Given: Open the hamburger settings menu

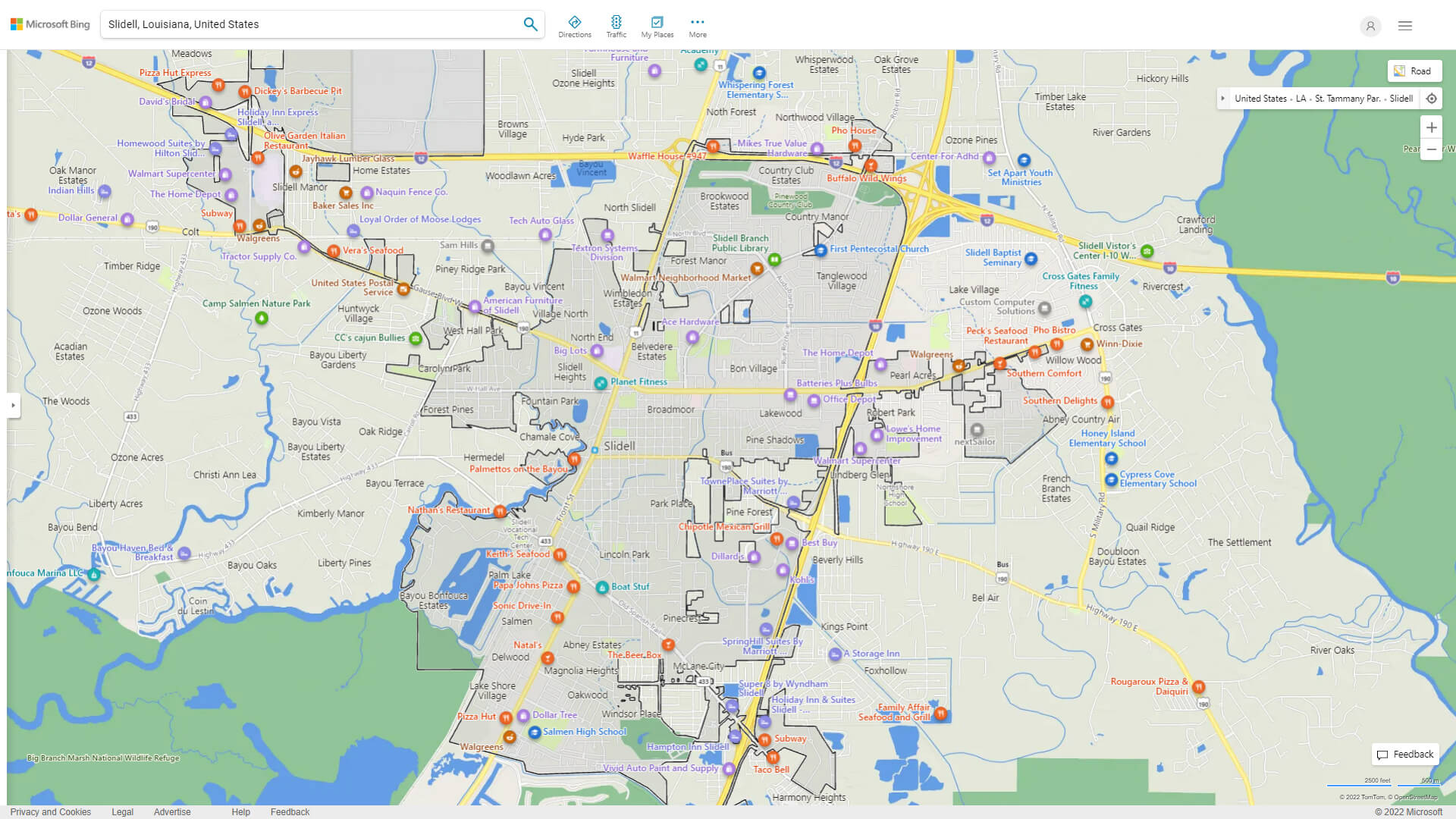Looking at the screenshot, I should 1405,26.
